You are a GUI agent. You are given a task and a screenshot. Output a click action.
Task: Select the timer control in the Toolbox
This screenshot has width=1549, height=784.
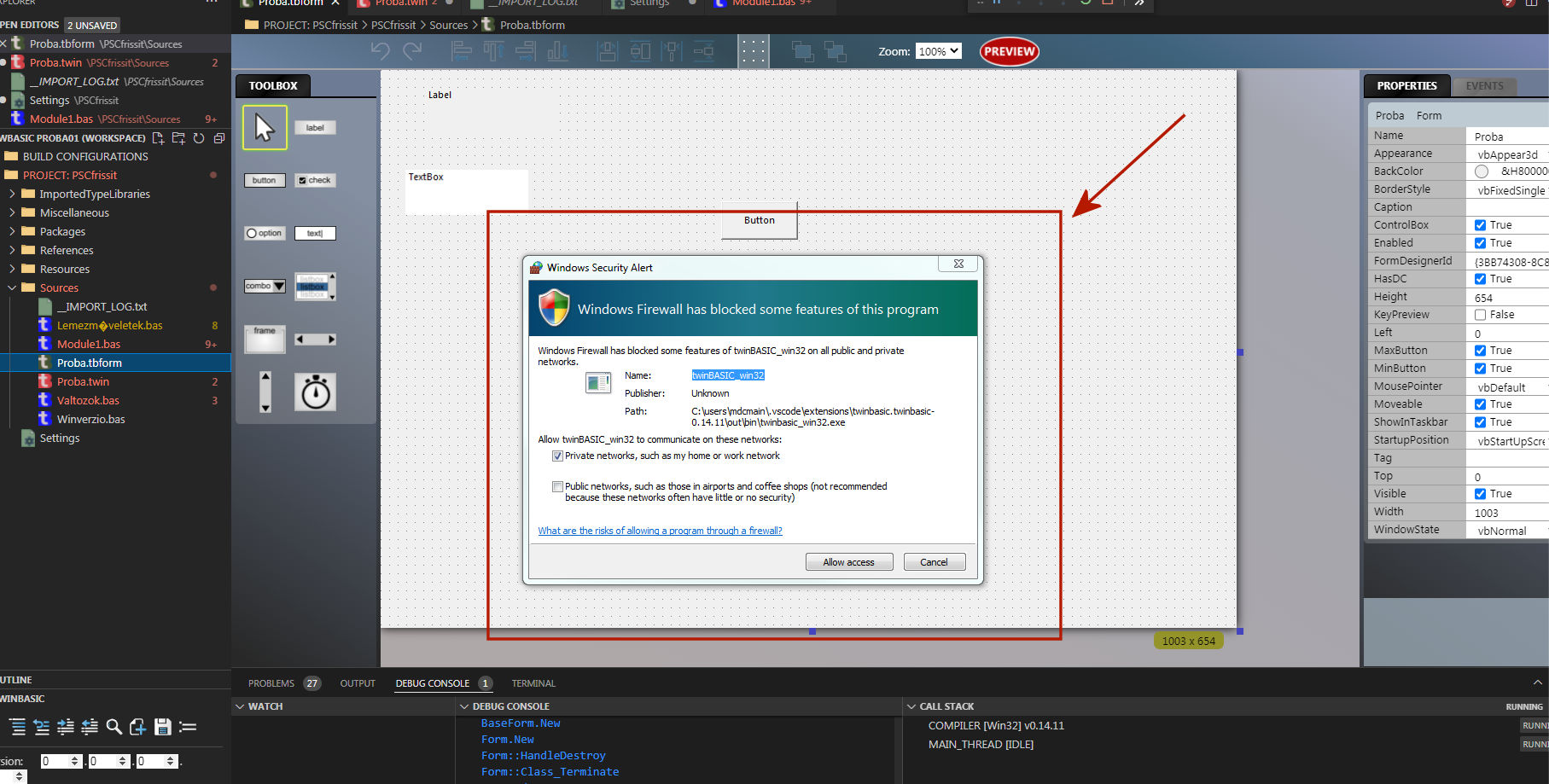coord(315,392)
